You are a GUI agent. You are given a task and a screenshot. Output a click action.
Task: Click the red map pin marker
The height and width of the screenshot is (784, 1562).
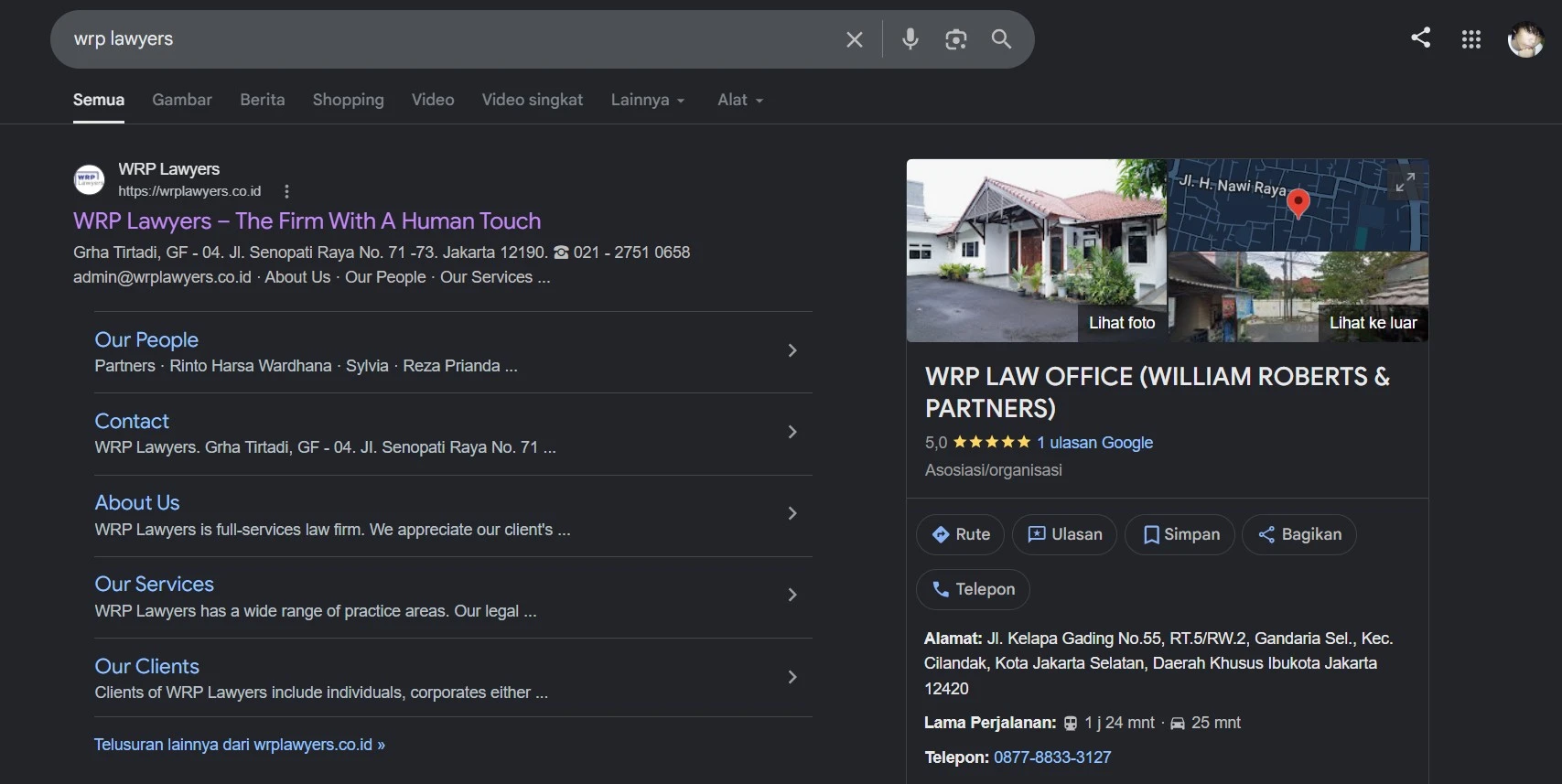click(1298, 203)
